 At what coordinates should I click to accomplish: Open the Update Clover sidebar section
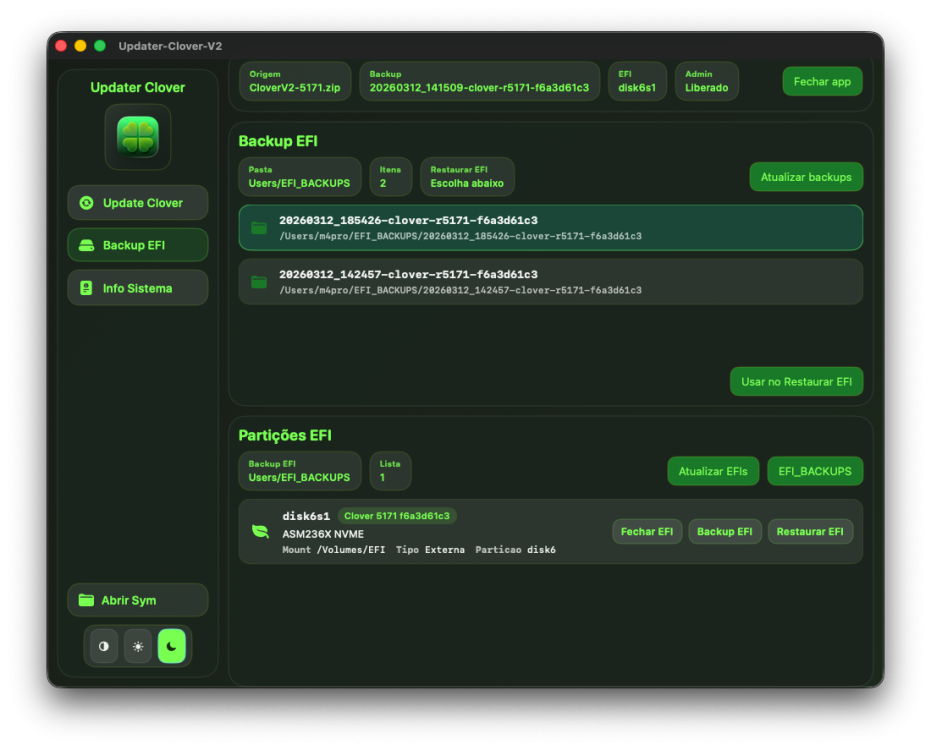click(138, 202)
